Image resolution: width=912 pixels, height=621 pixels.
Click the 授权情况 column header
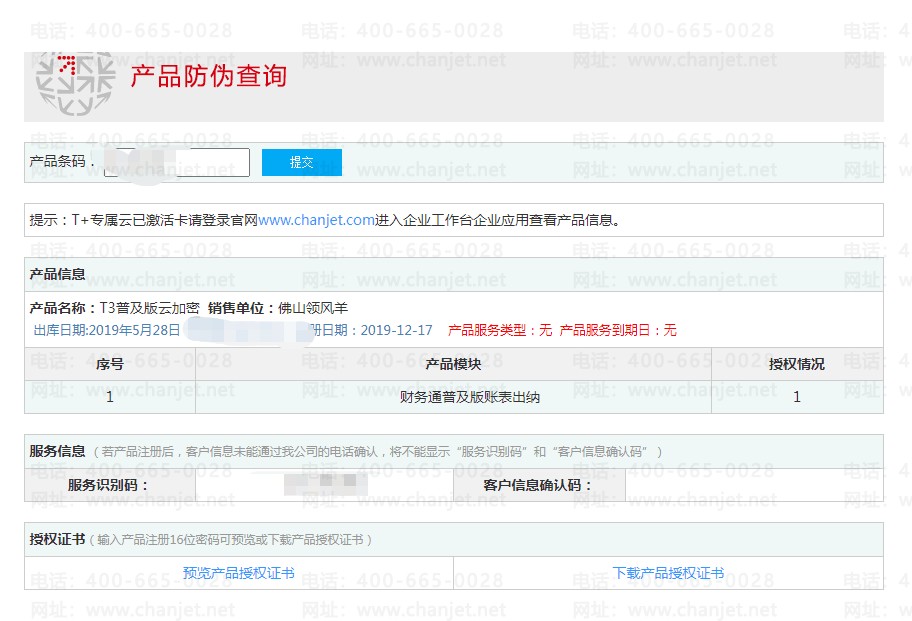[x=797, y=364]
